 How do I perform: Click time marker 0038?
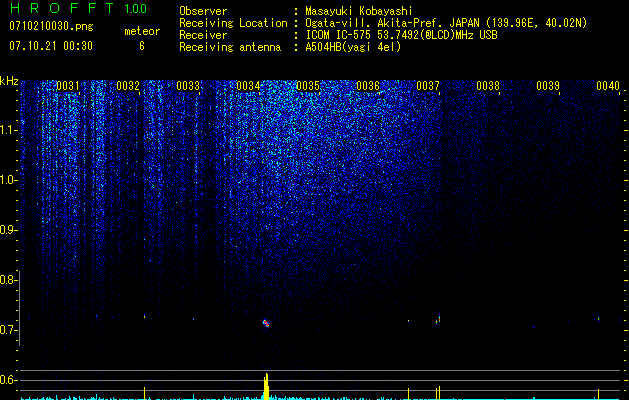(488, 86)
